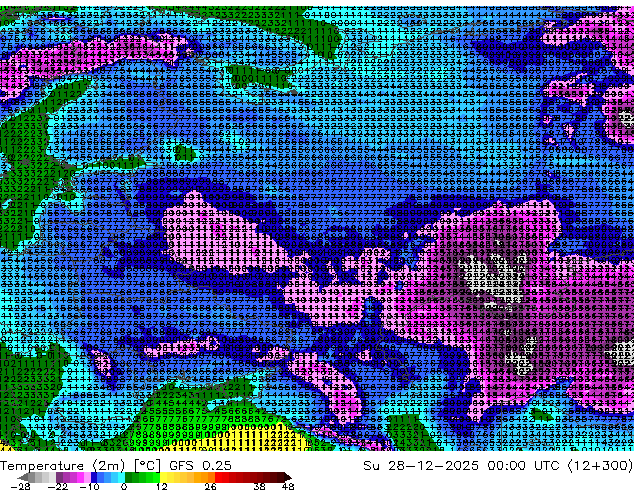Screen dimensions: 634x490
Task: Click the dark purple swatch above -22
Action: click(59, 477)
